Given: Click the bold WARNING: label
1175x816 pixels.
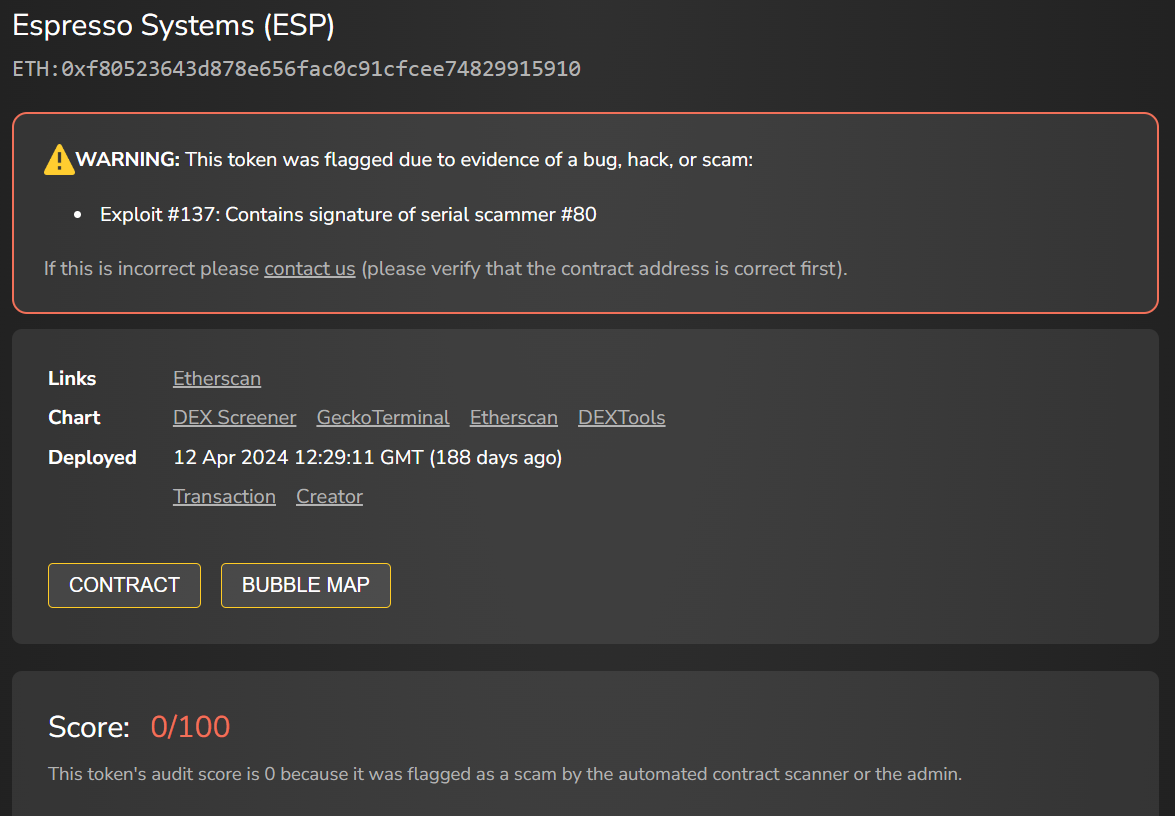Looking at the screenshot, I should pyautogui.click(x=128, y=159).
